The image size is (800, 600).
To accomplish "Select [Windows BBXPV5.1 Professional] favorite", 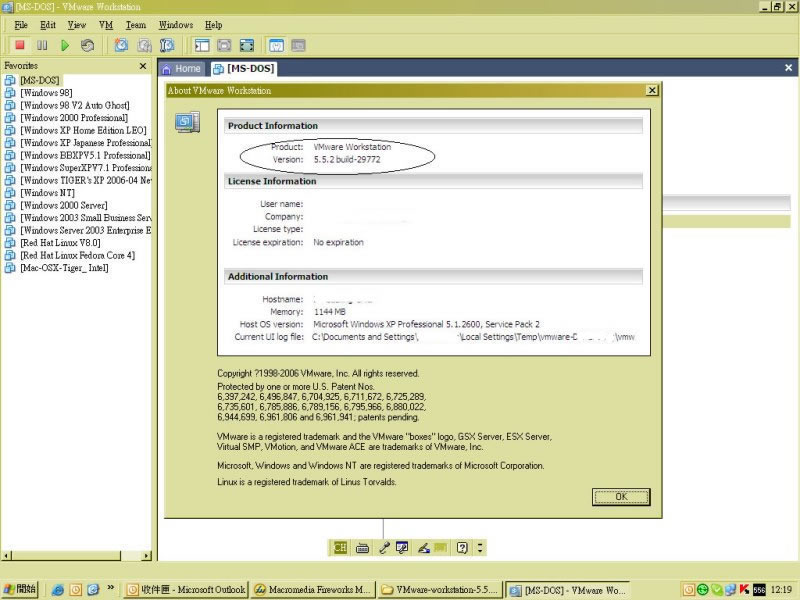I will [x=85, y=156].
